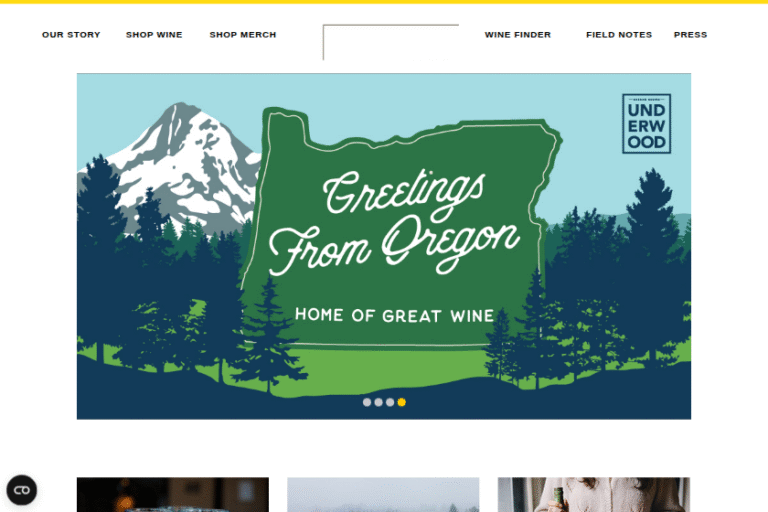Open the right thumbnail with woman
Image resolution: width=768 pixels, height=512 pixels.
coord(594,495)
